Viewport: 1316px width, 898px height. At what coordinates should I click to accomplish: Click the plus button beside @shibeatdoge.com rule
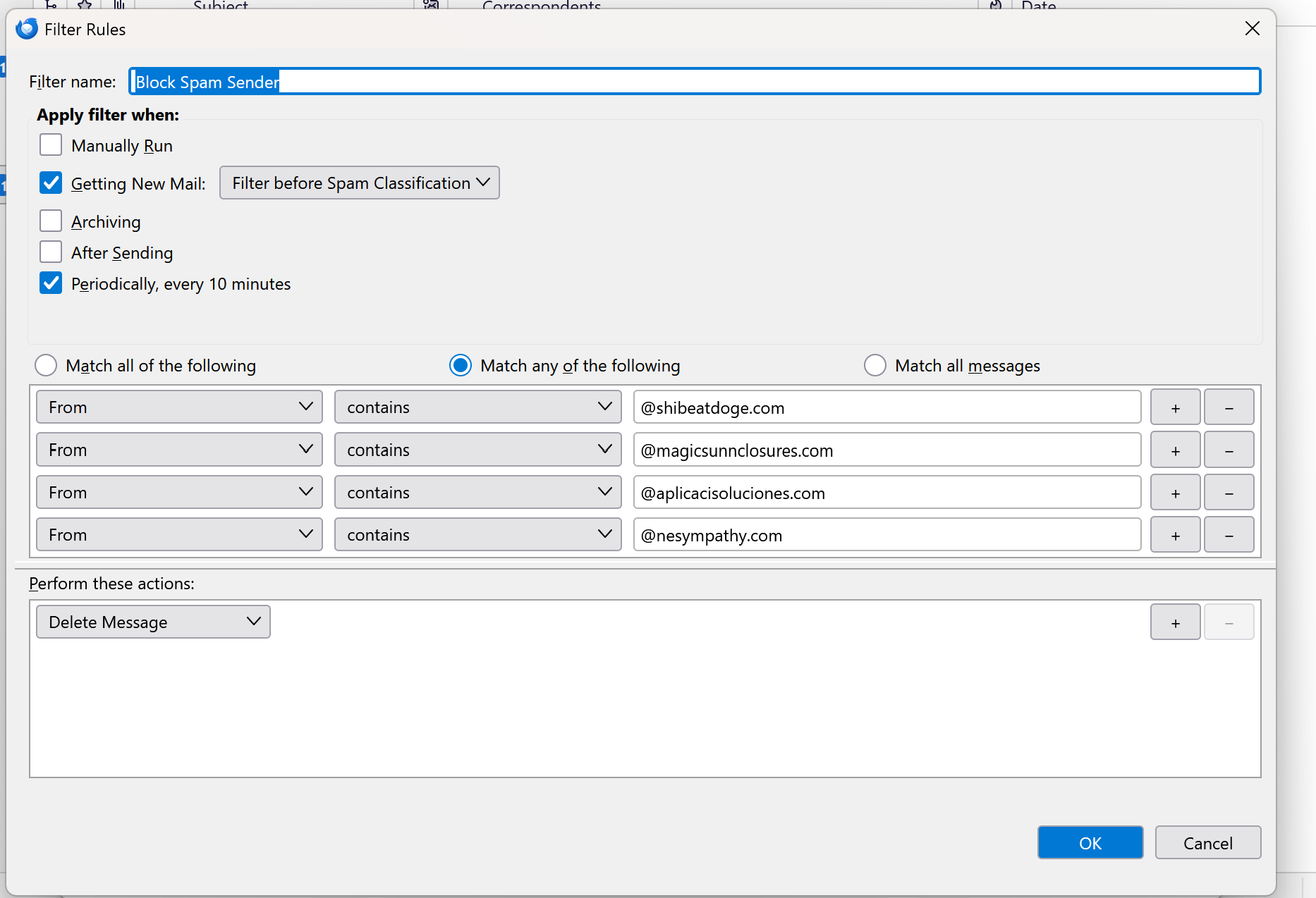1175,408
